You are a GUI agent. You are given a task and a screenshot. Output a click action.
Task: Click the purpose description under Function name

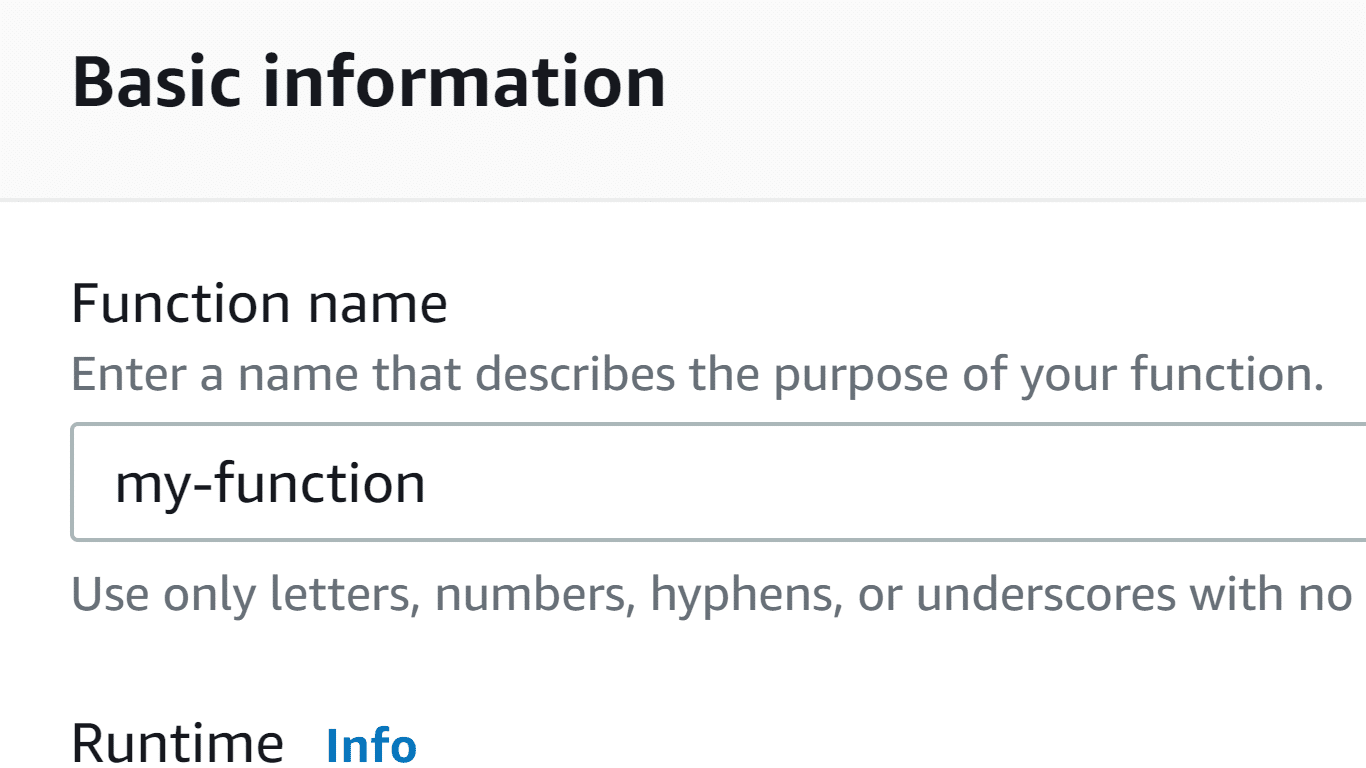tap(700, 373)
